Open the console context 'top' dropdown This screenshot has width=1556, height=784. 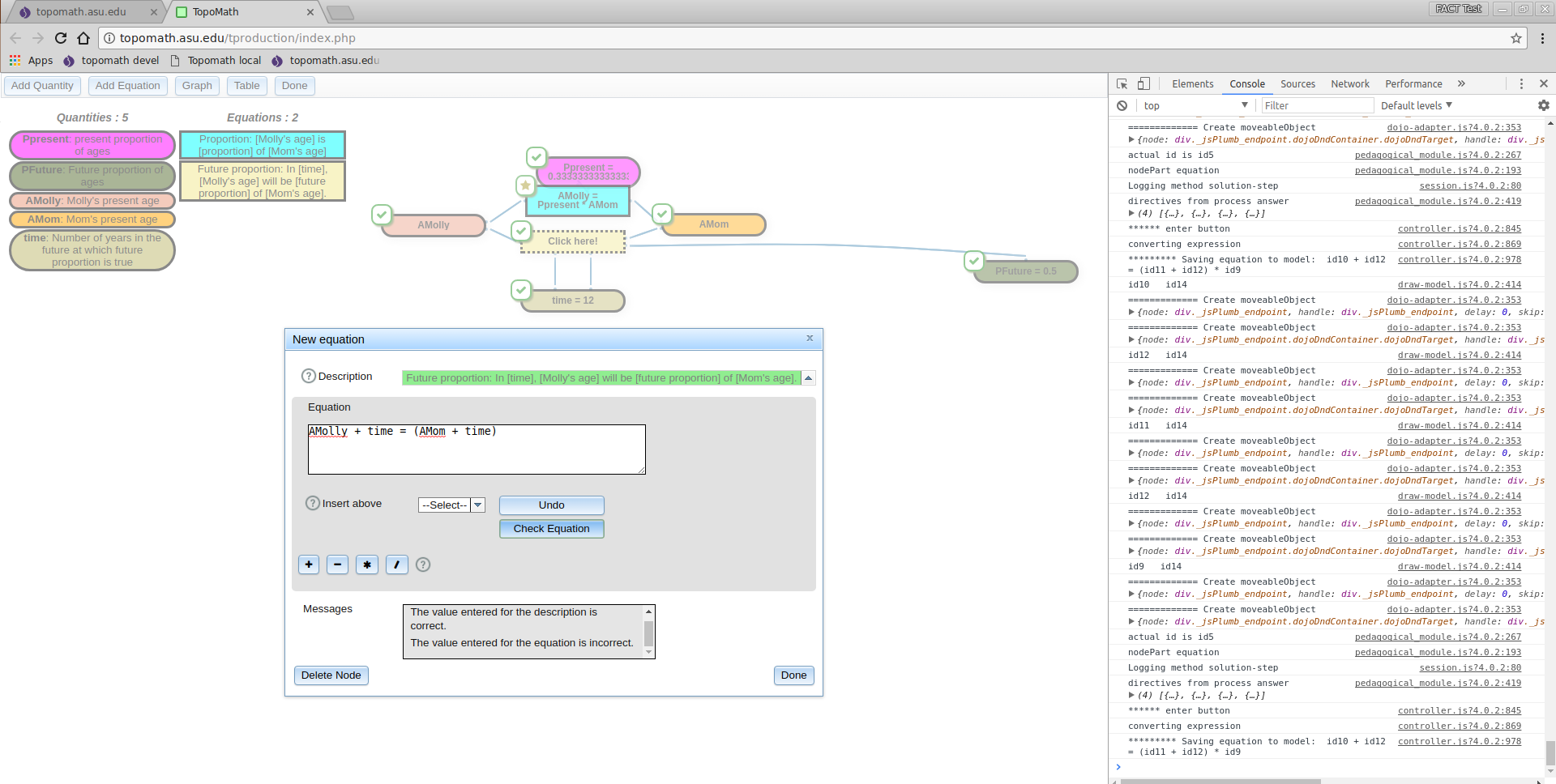1196,105
